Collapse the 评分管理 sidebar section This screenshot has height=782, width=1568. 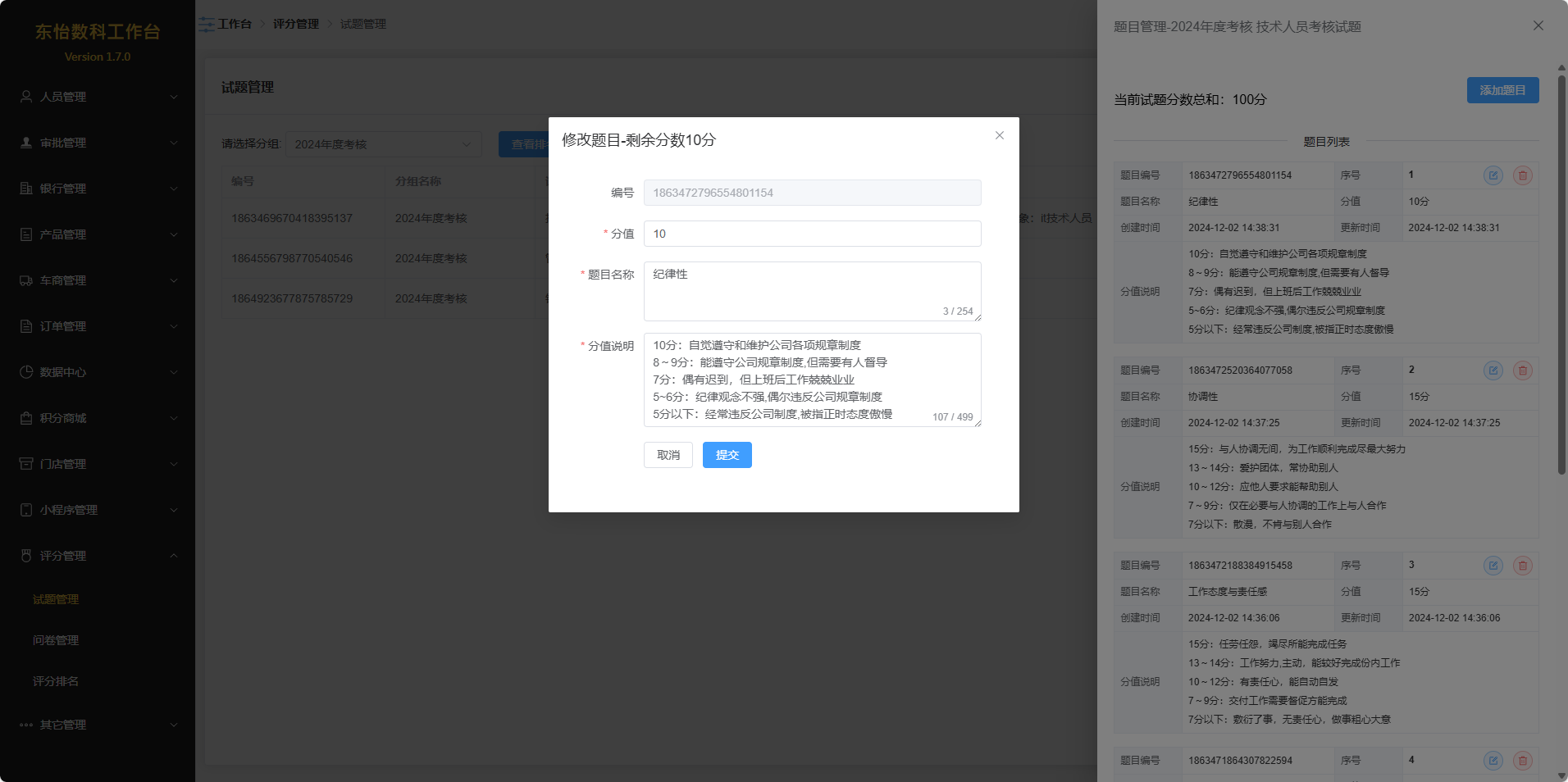point(98,556)
